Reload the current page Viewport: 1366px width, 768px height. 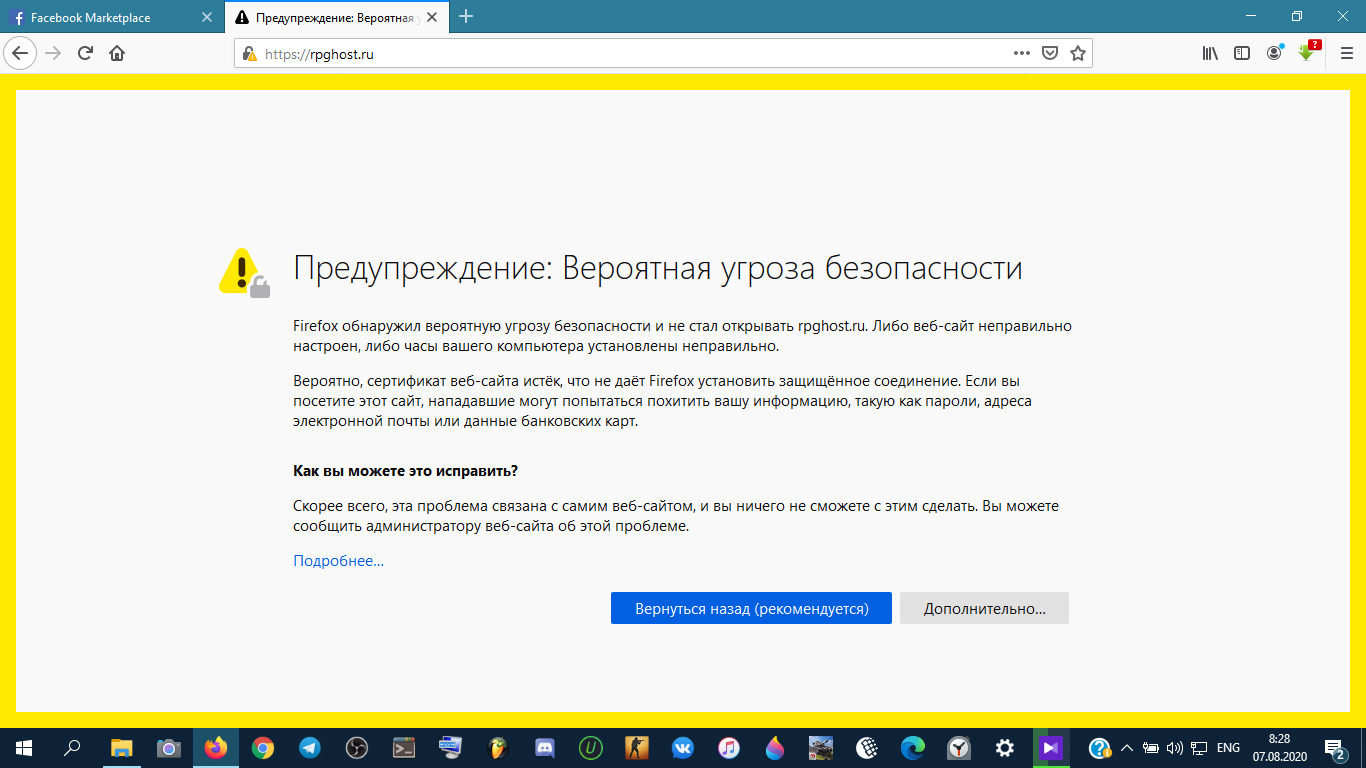tap(86, 54)
